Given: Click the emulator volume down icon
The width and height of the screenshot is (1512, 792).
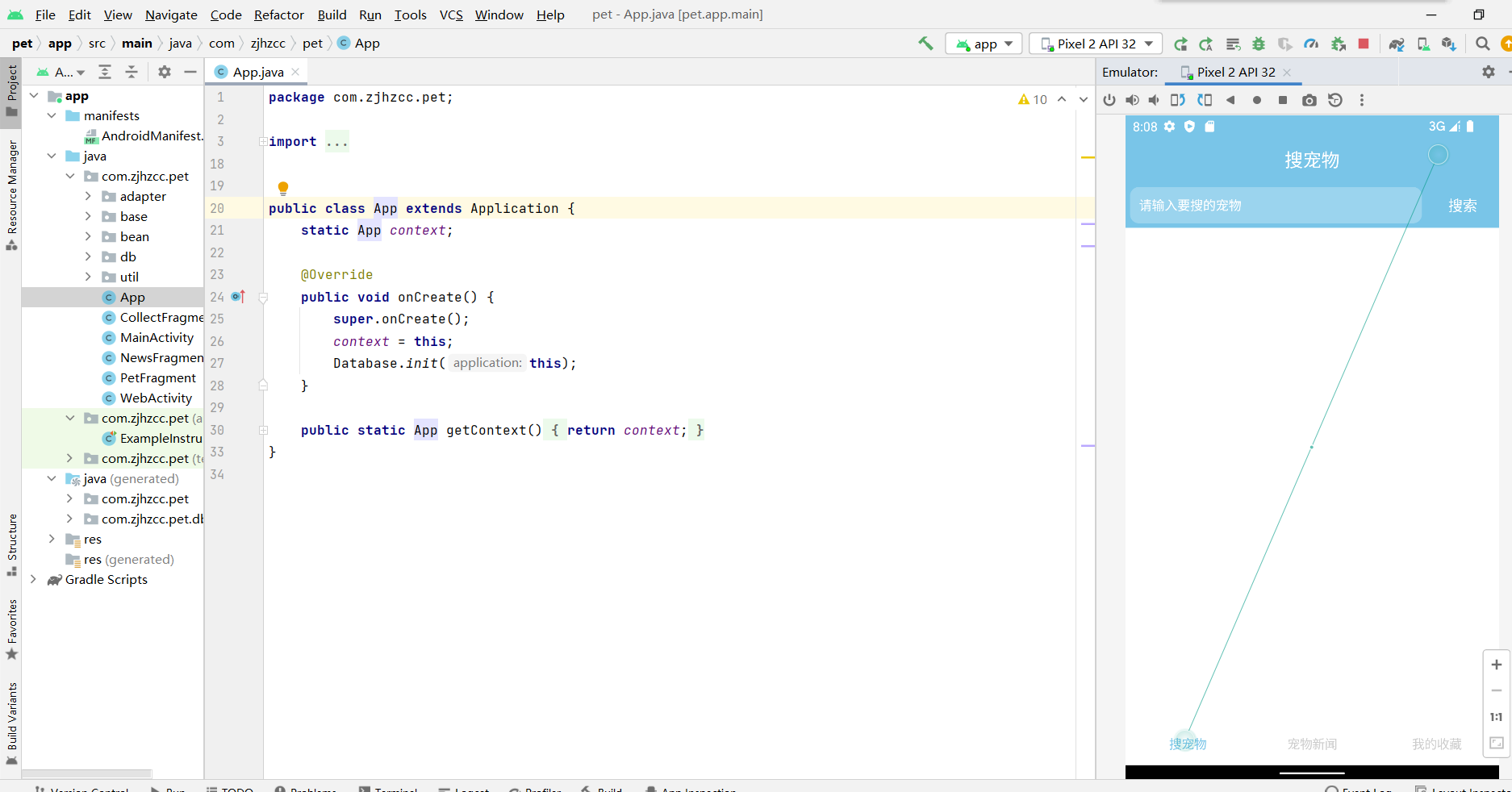Looking at the screenshot, I should point(1155,100).
